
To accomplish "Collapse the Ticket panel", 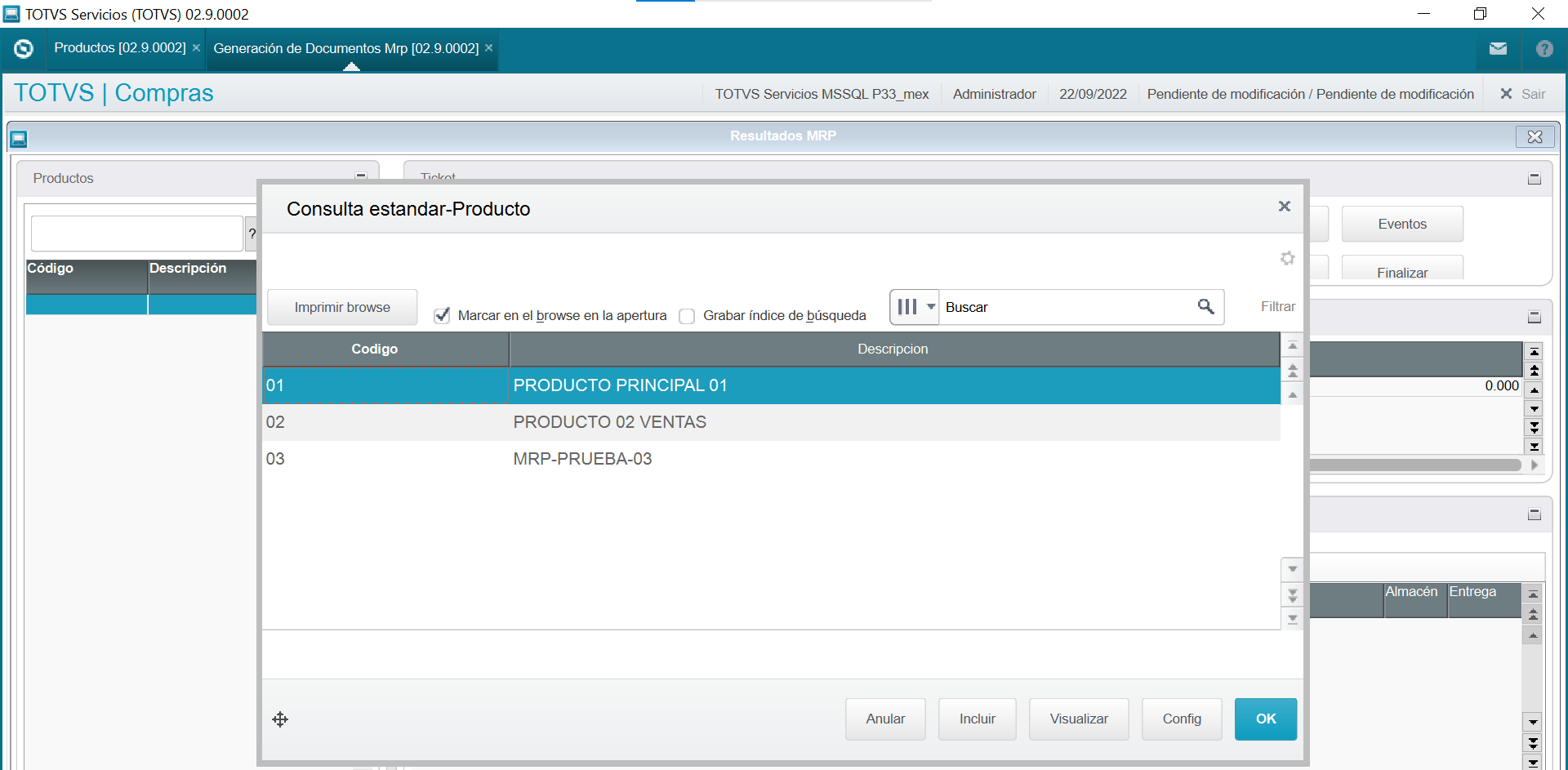I will [1535, 178].
